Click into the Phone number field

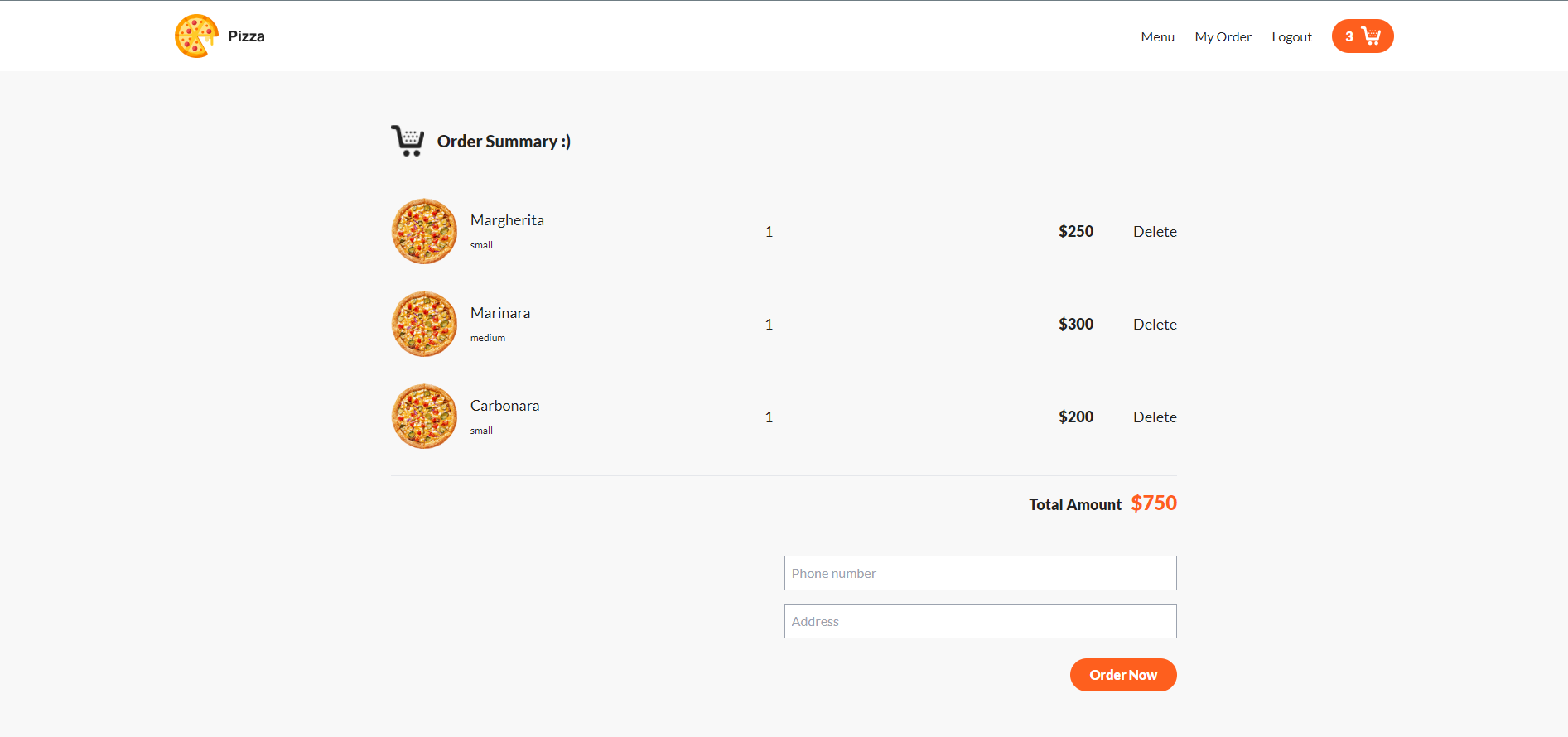(x=980, y=573)
